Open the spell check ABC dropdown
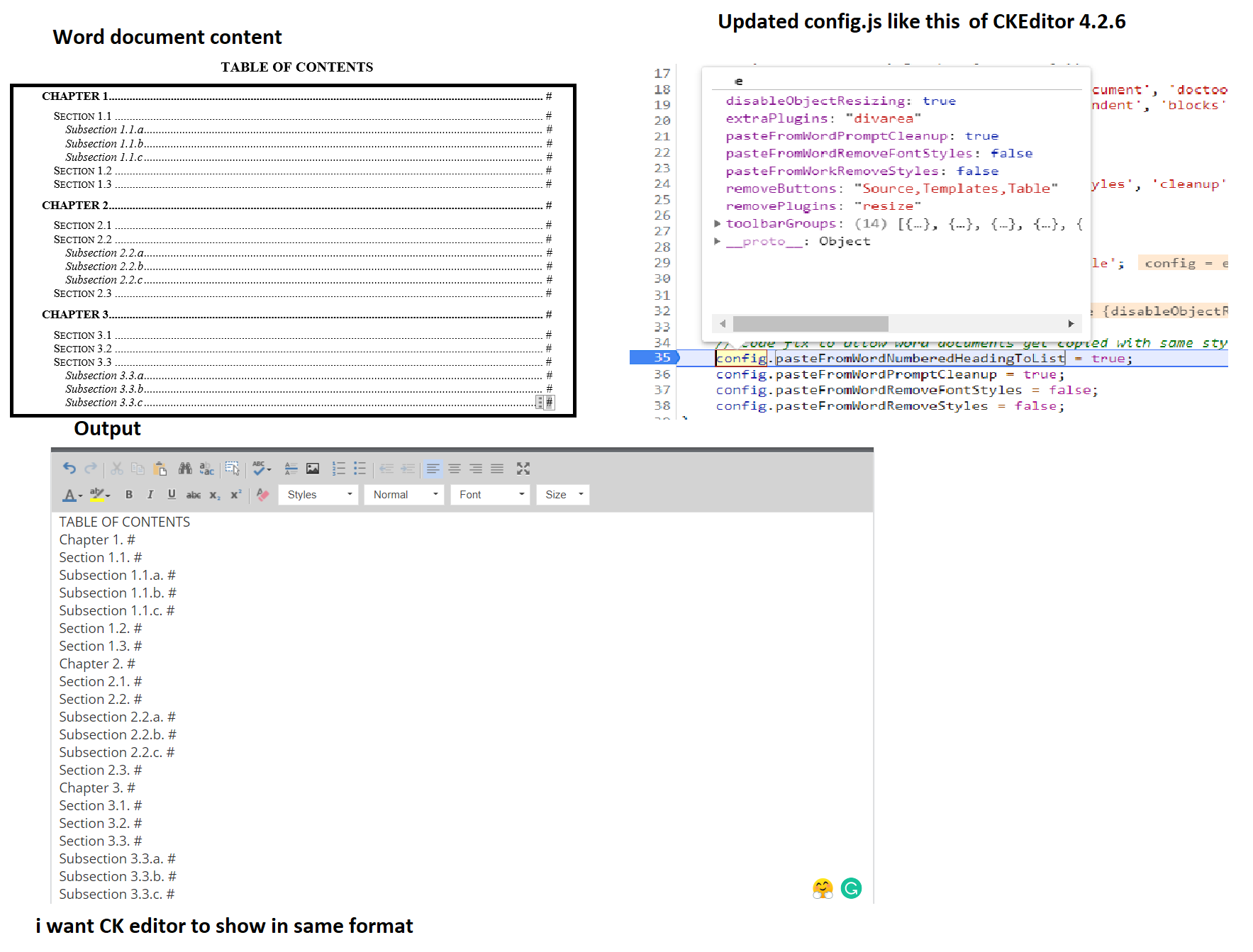The image size is (1253, 952). (x=262, y=469)
